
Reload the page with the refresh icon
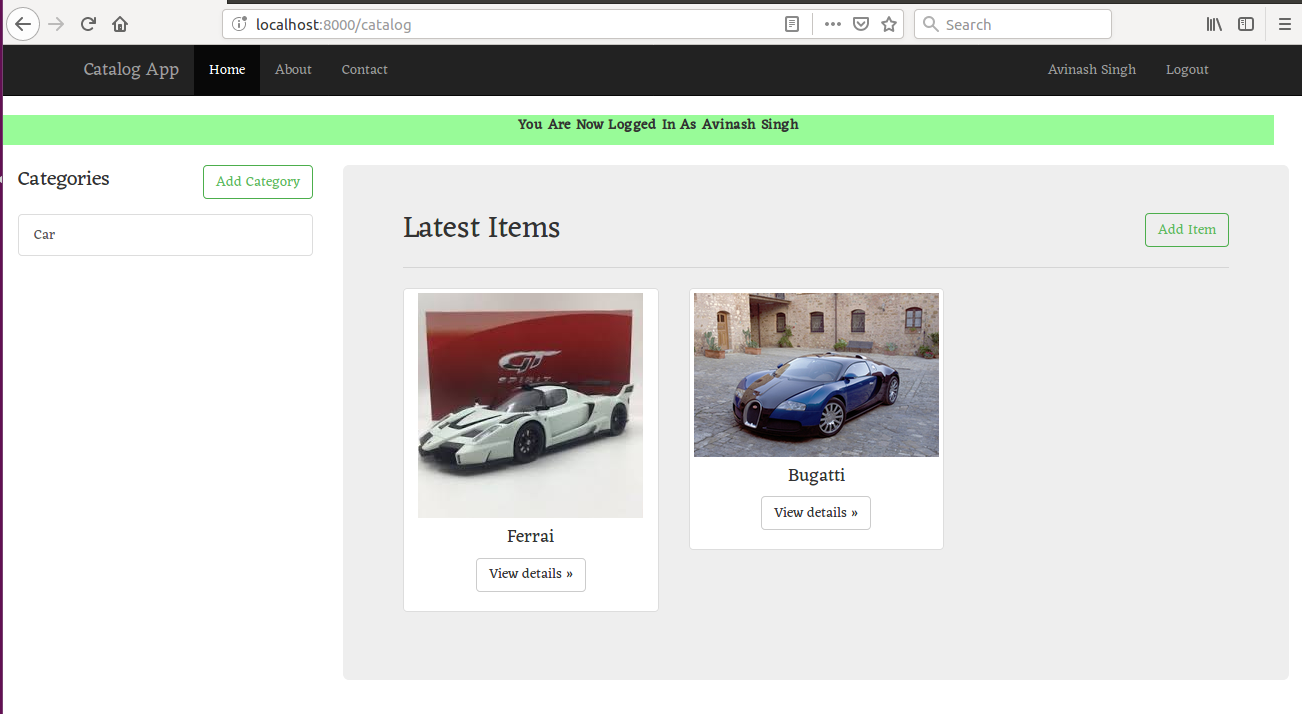click(89, 24)
